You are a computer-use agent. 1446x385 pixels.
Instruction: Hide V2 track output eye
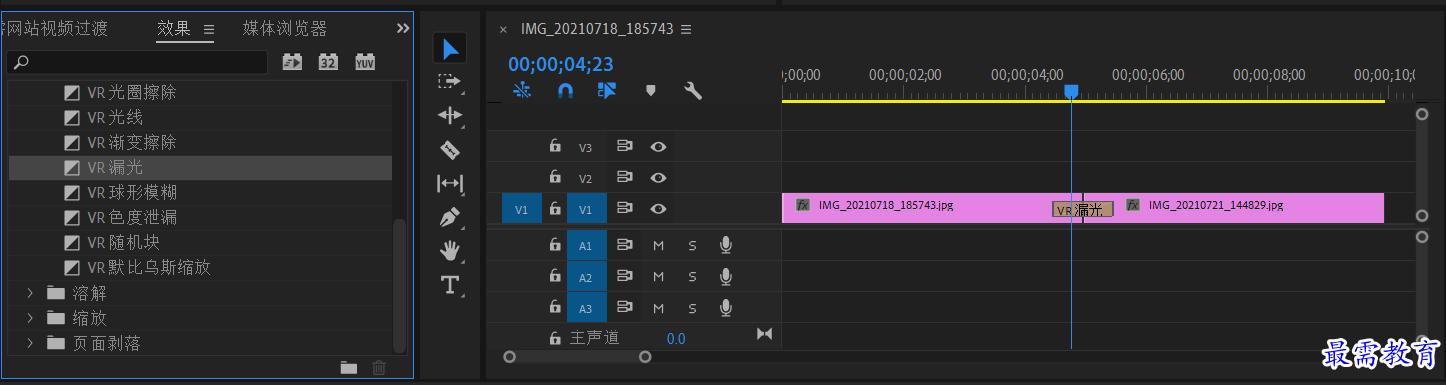[x=658, y=178]
